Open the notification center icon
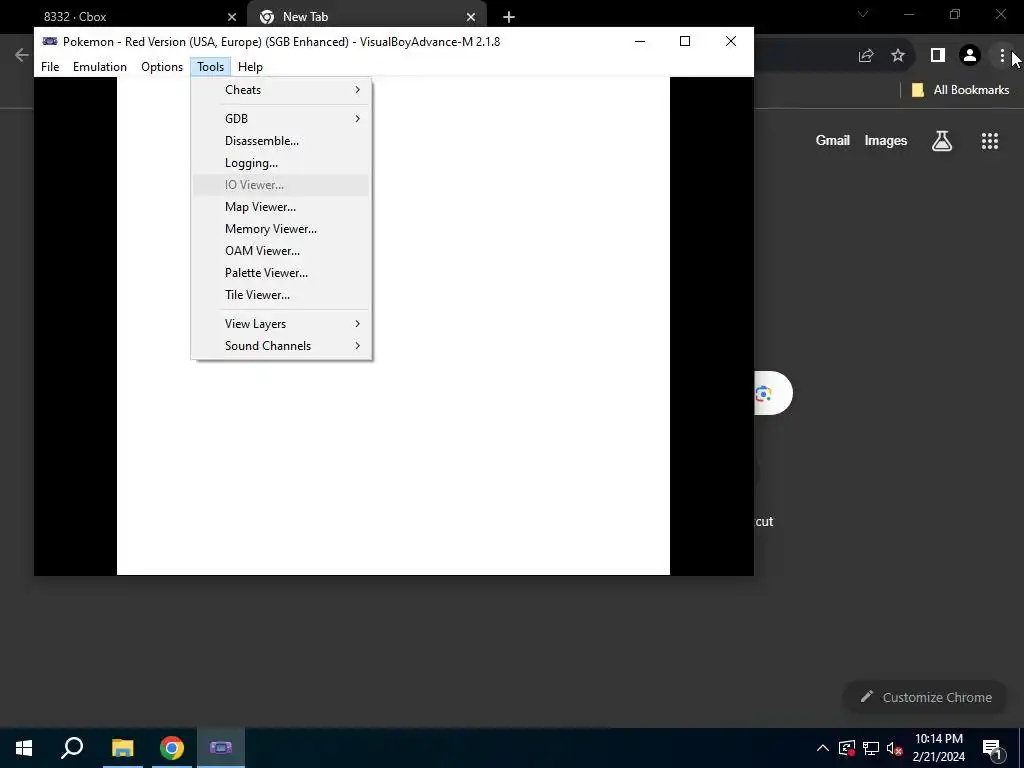 pos(992,748)
